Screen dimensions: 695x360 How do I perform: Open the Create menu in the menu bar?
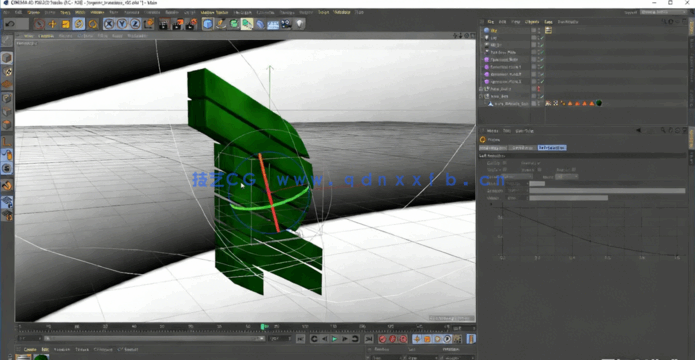pyautogui.click(x=34, y=12)
